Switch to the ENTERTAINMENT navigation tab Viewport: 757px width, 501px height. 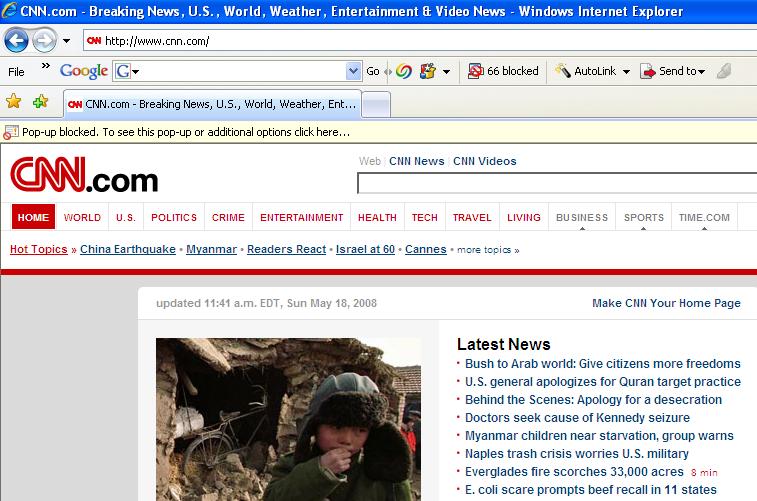pos(301,217)
